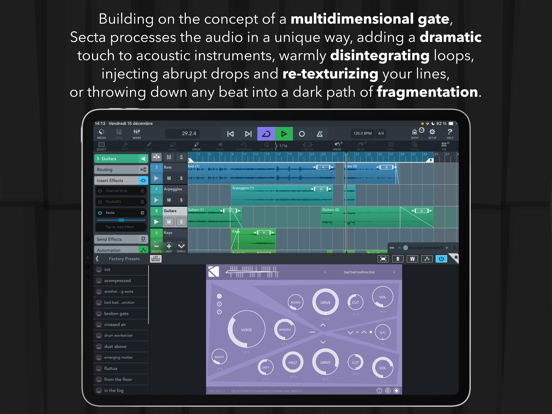Adjust the slider below Secta insert

tap(121, 220)
